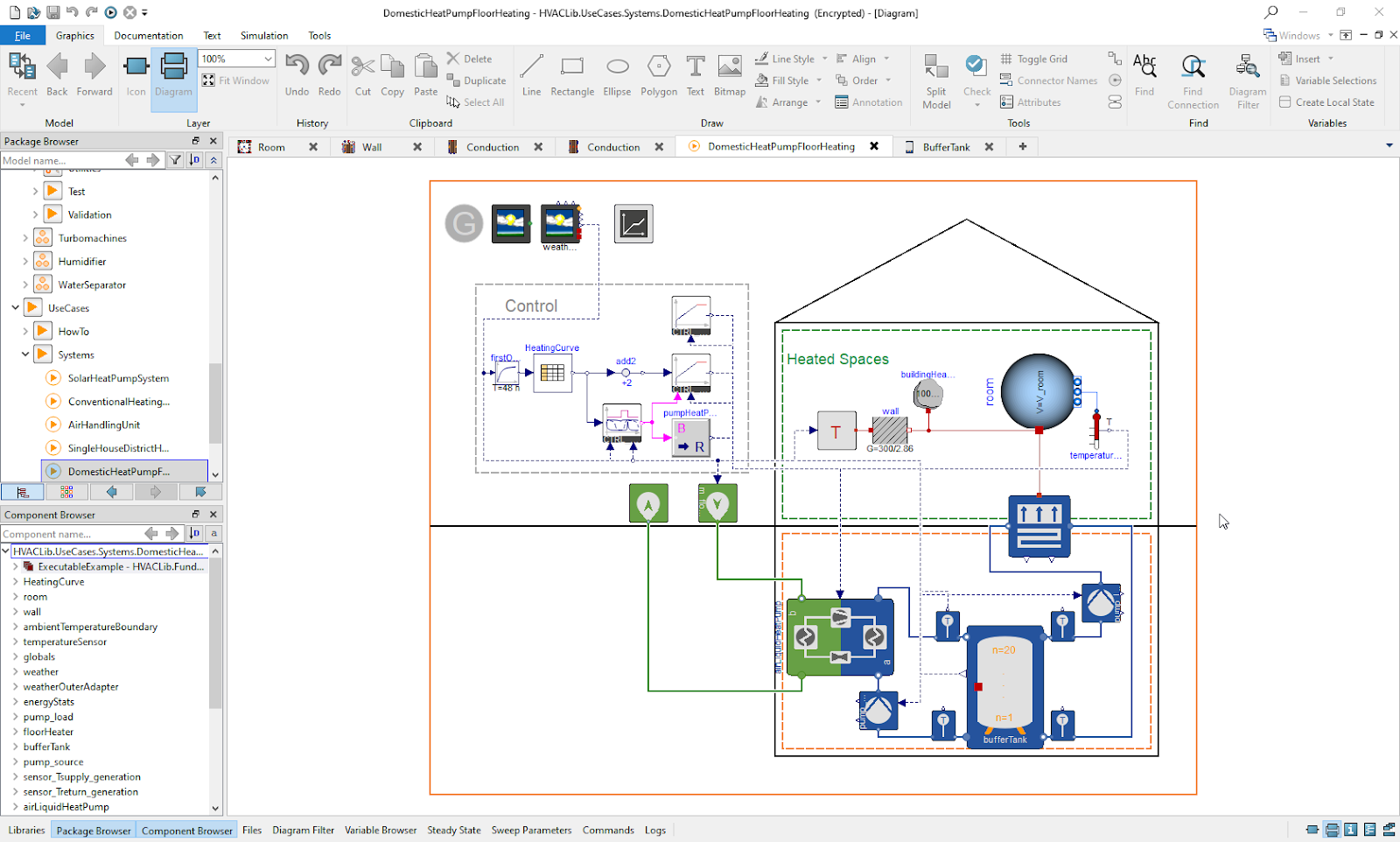Click Create Local State button
1400x842 pixels.
click(1326, 102)
